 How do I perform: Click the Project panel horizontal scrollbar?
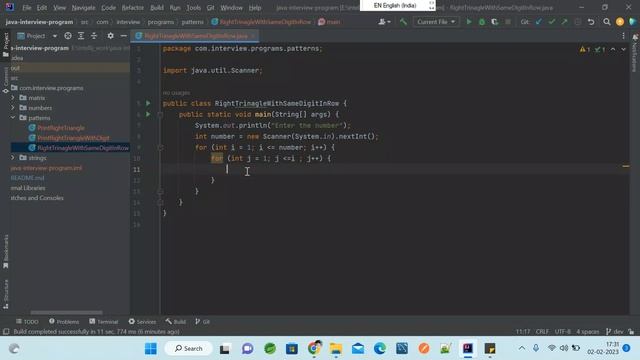[67, 313]
